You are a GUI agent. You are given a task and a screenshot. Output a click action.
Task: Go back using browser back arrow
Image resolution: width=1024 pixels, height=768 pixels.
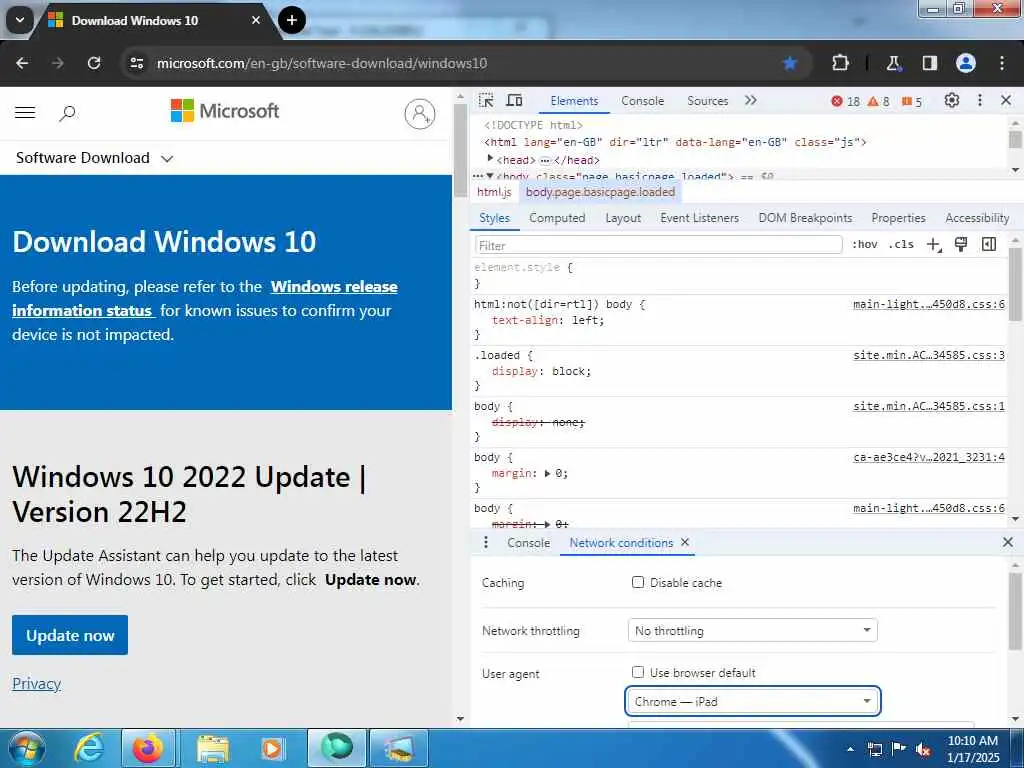click(22, 63)
